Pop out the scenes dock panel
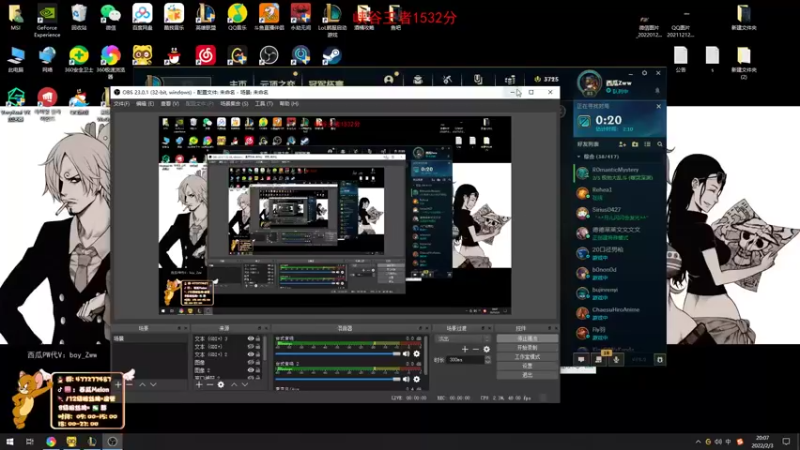 point(179,328)
